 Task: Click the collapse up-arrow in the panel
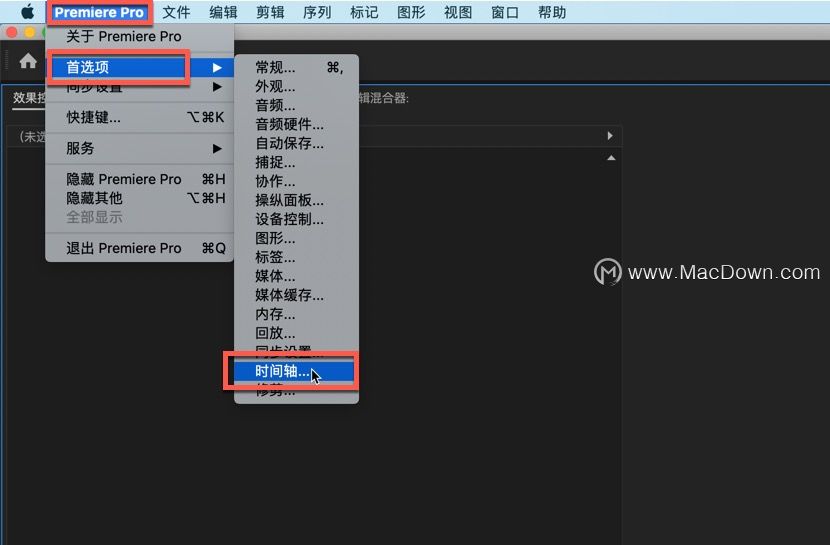click(611, 158)
